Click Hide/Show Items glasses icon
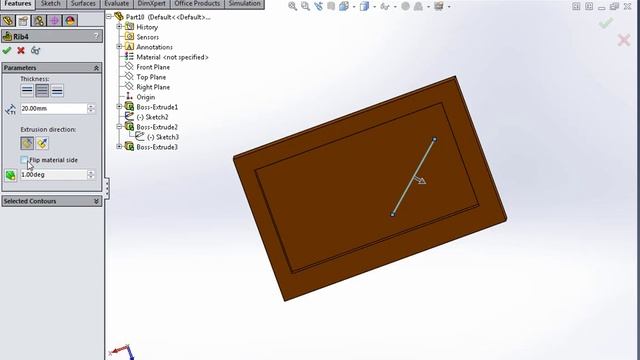Screen dimensions: 640x360 click(384, 6)
